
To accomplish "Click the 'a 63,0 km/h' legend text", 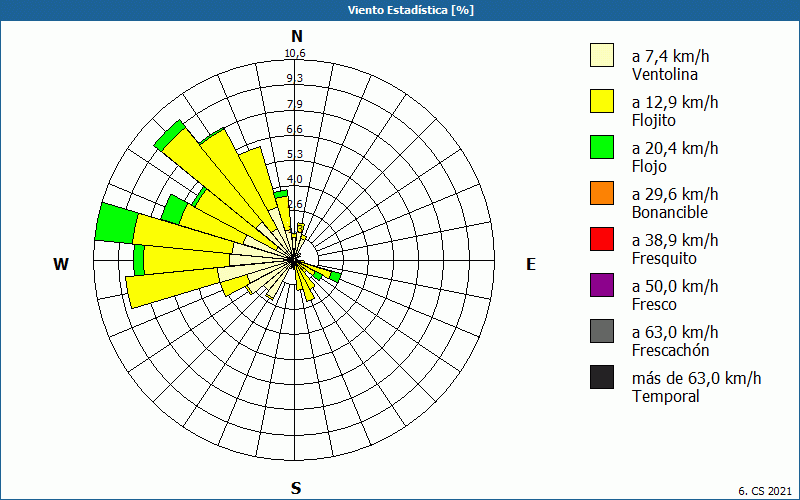I will coord(675,332).
